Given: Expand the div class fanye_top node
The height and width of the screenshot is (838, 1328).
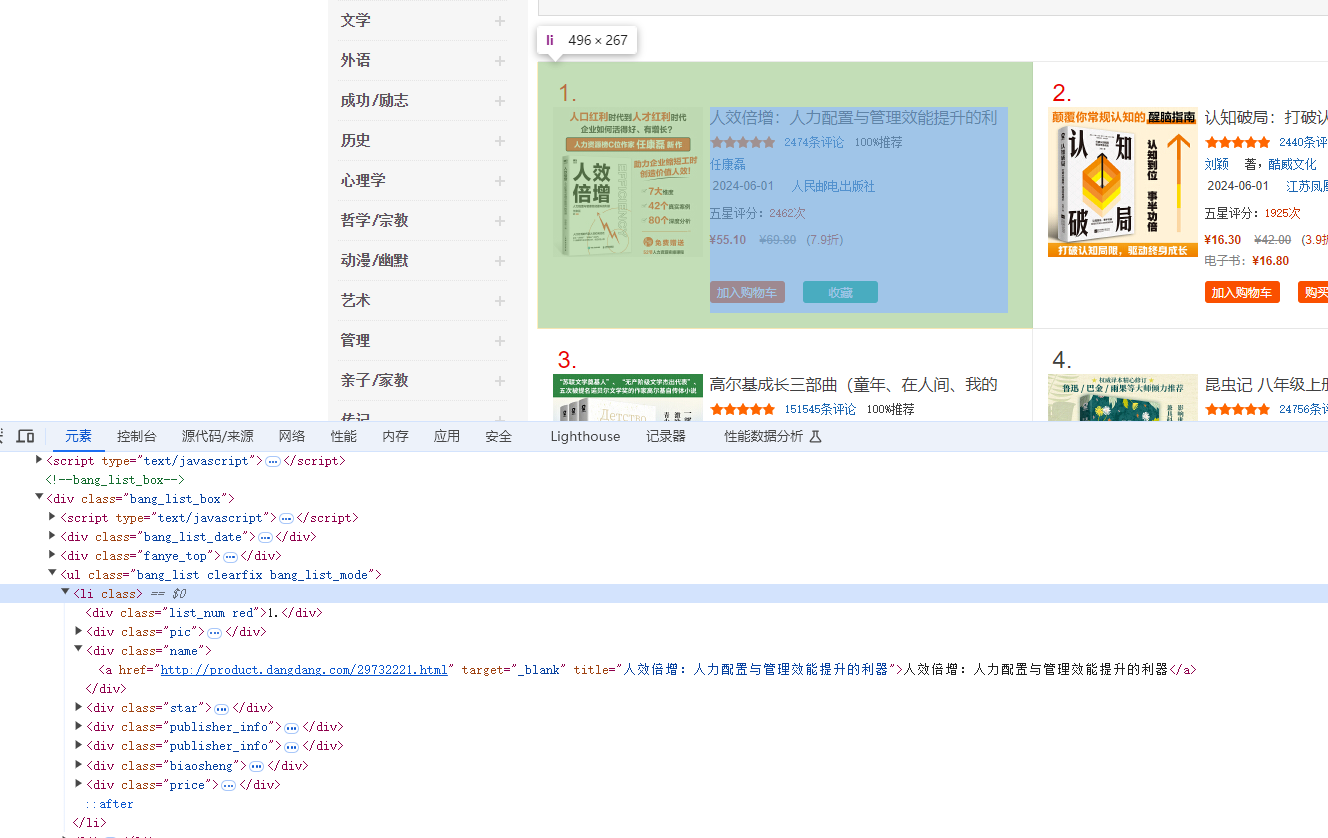Looking at the screenshot, I should click(x=52, y=555).
